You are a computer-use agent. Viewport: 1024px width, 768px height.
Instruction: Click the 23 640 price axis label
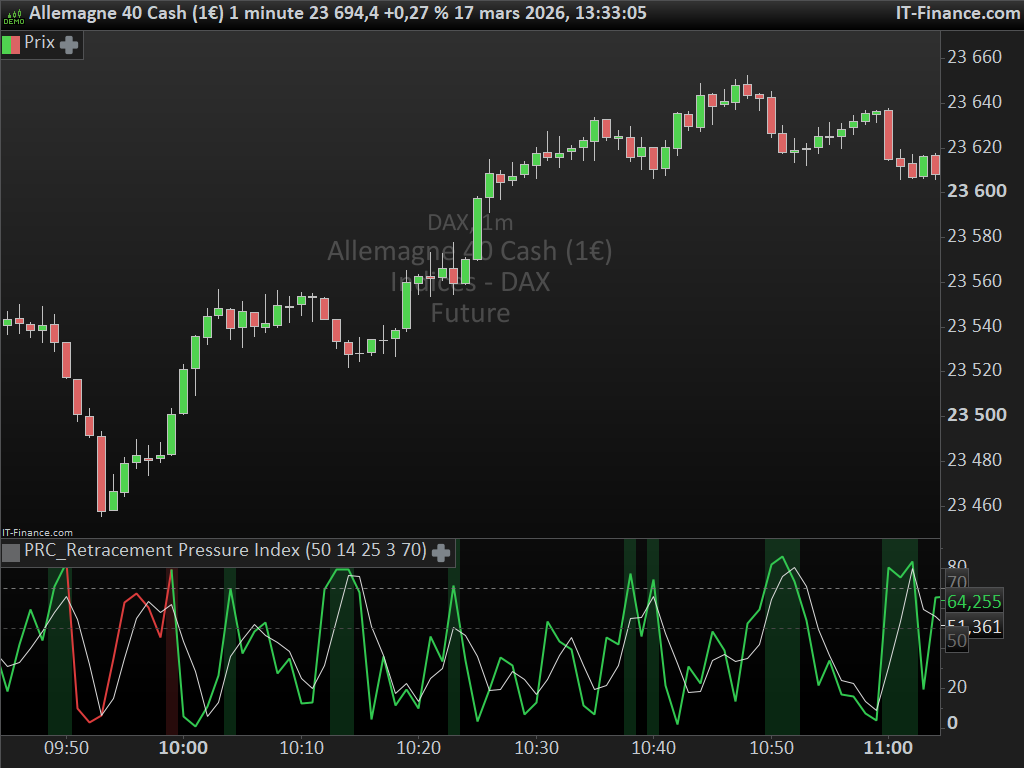pos(974,102)
